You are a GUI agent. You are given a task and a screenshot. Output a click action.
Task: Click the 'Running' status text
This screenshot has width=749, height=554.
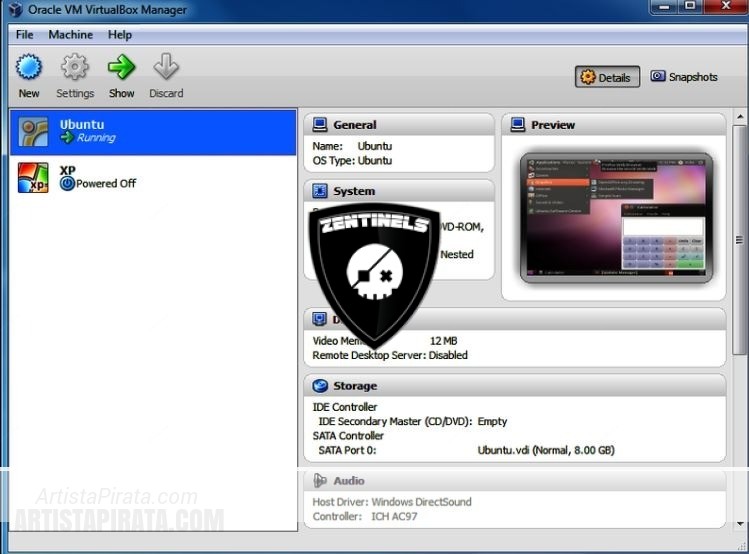(x=96, y=138)
